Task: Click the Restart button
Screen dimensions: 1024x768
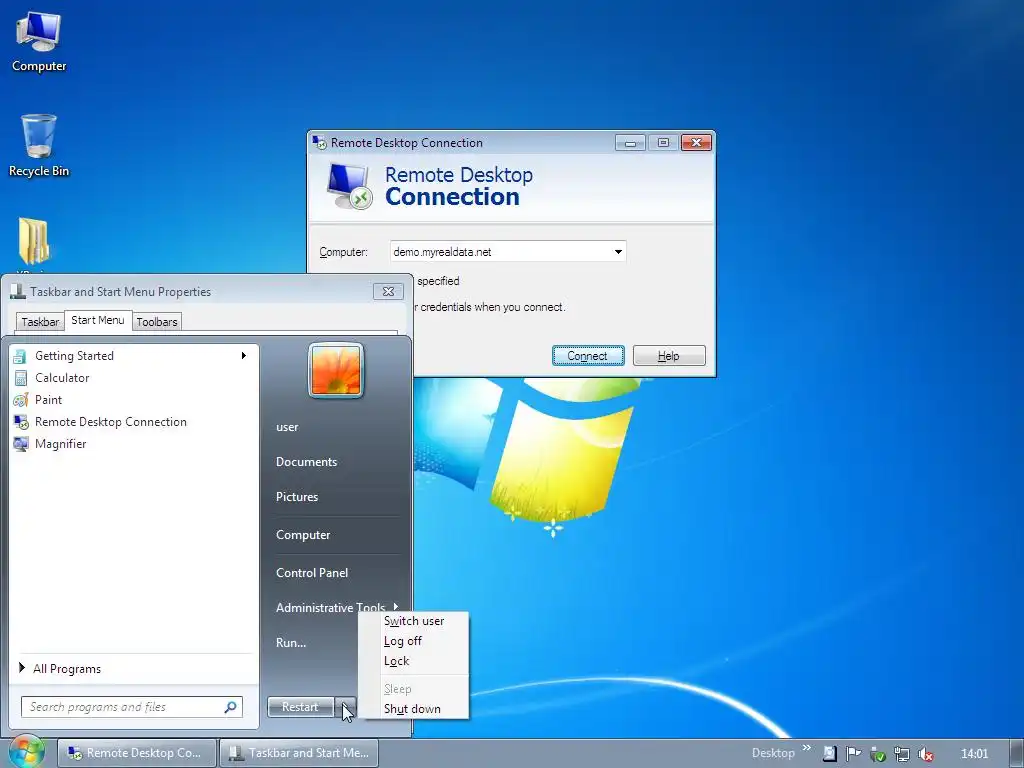Action: (300, 707)
